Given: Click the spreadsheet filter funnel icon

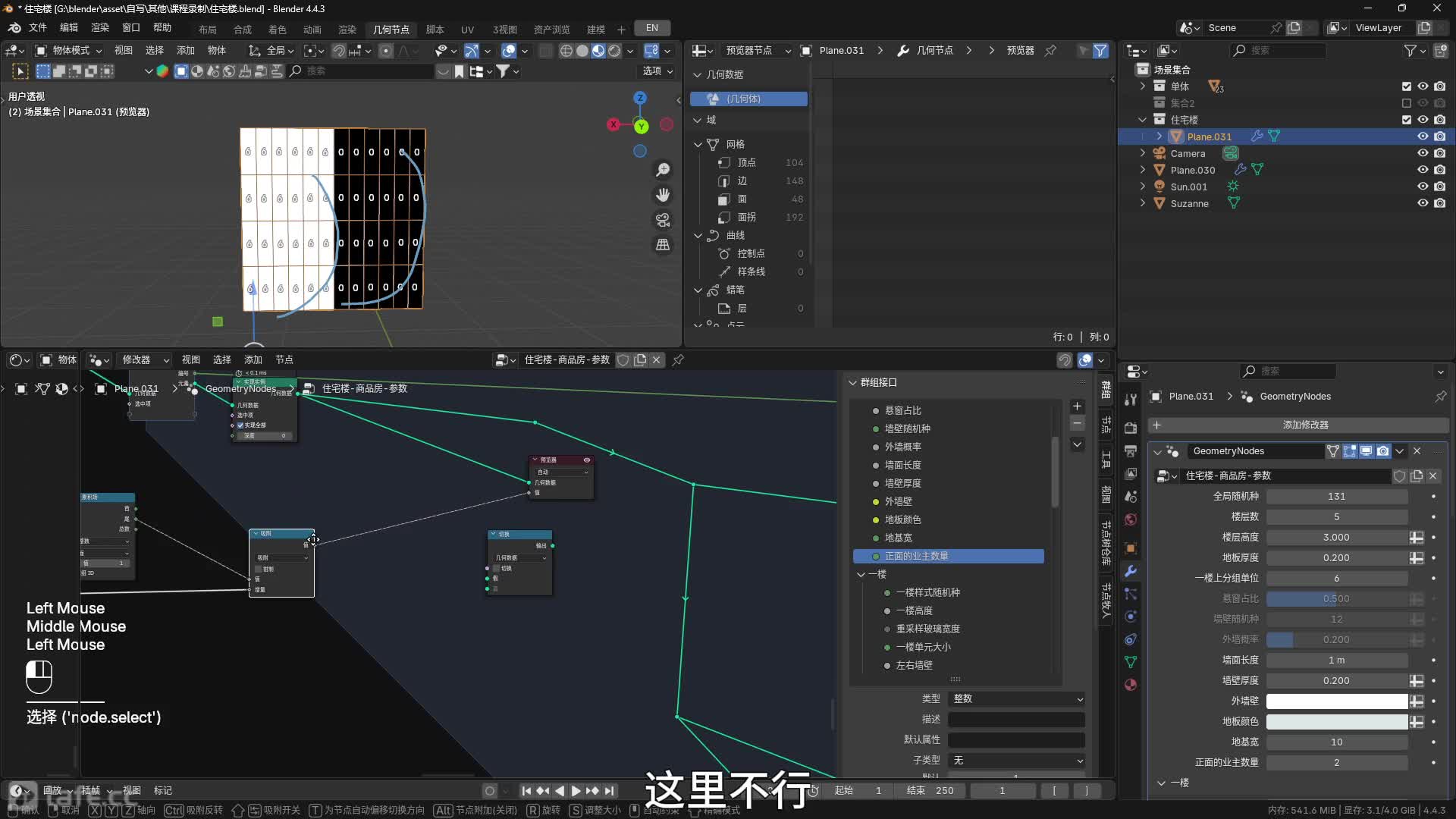Looking at the screenshot, I should (x=1100, y=51).
